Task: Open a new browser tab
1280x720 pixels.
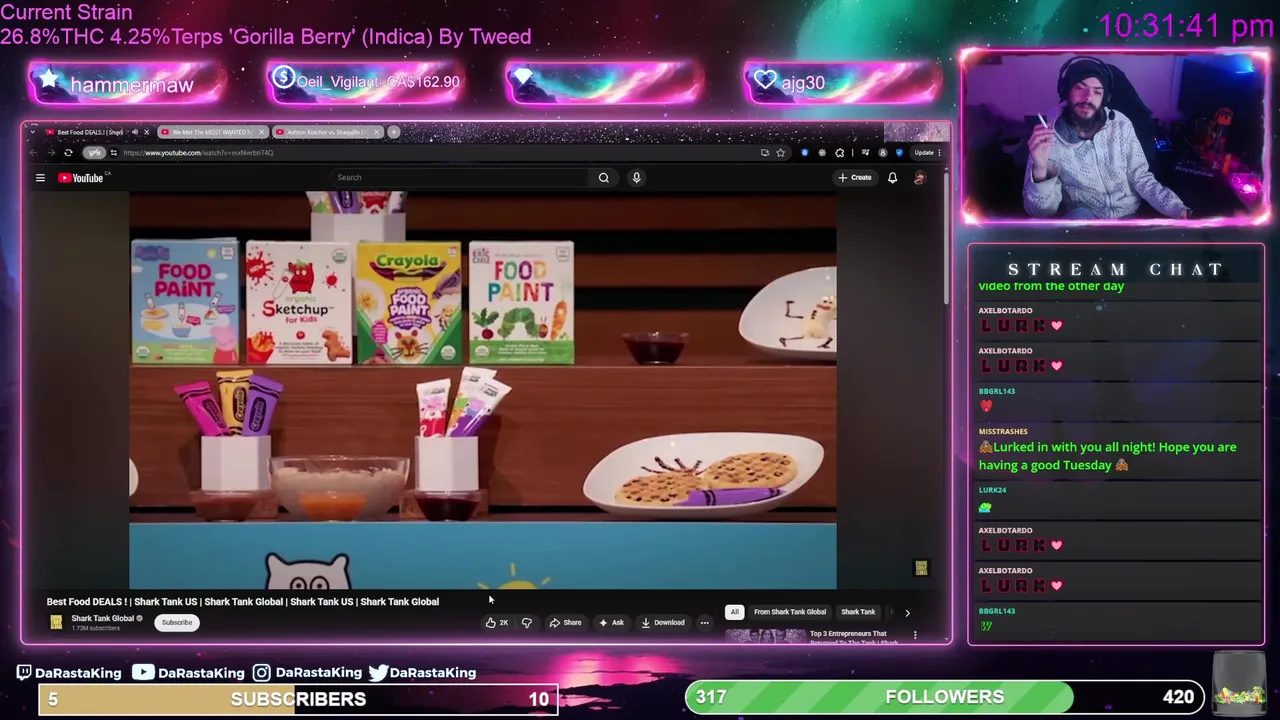Action: pos(394,132)
